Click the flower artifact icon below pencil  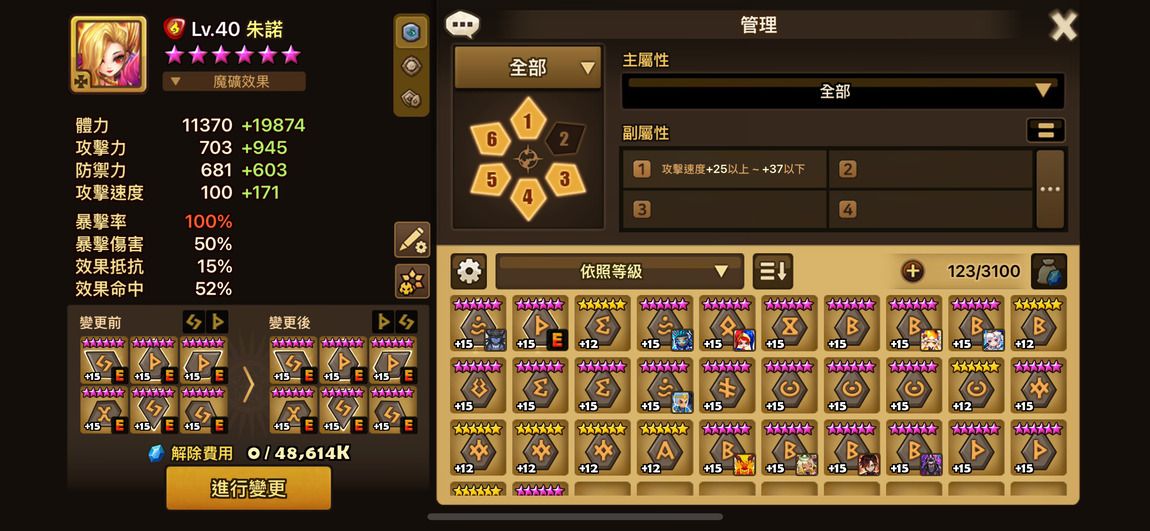tap(412, 281)
